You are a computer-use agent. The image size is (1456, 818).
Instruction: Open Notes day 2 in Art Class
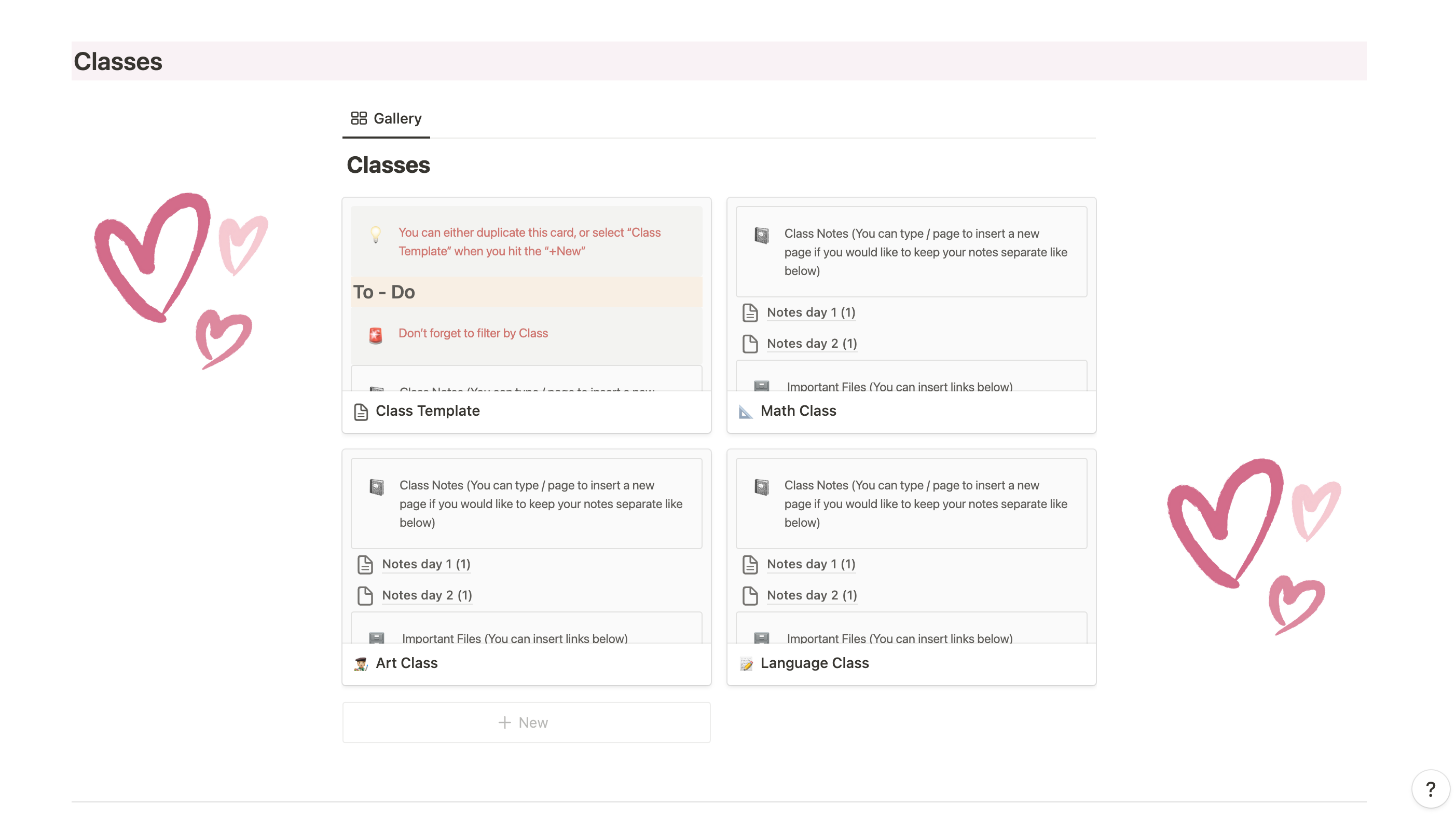coord(427,595)
